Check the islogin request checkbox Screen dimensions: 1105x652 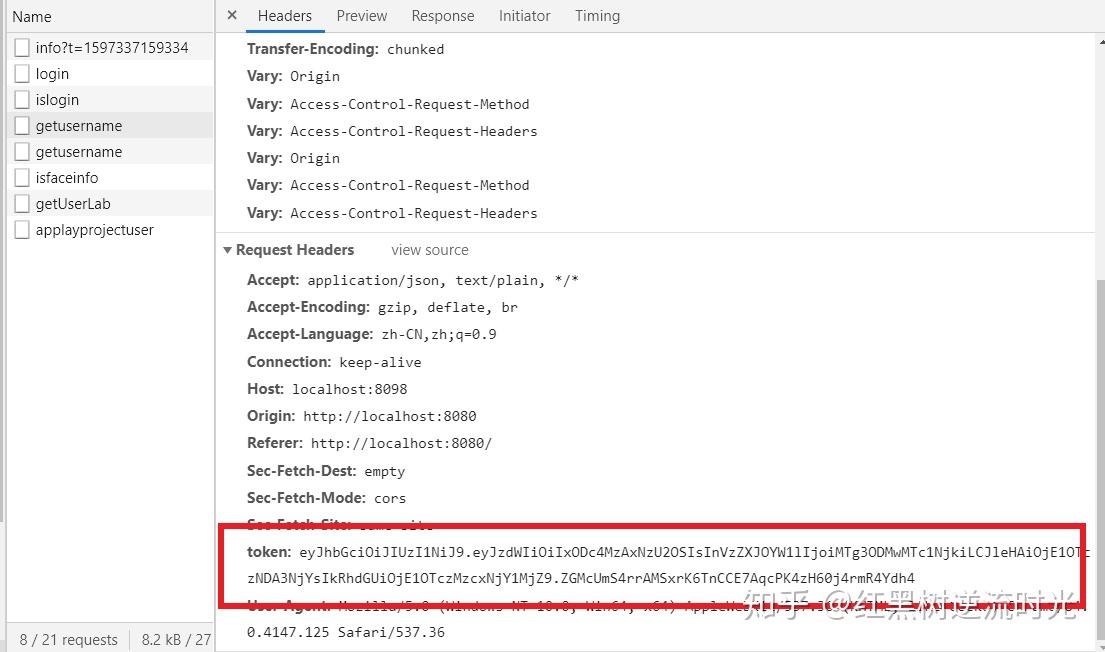coord(21,99)
